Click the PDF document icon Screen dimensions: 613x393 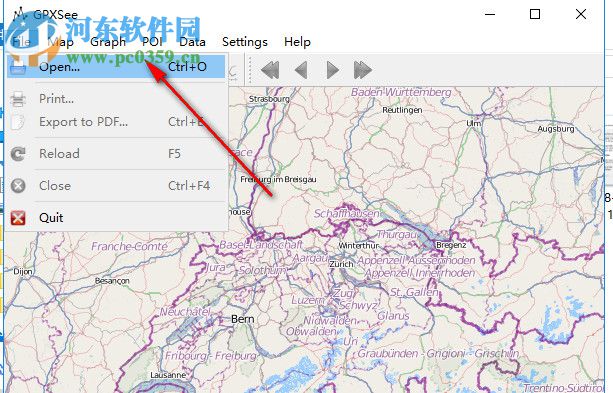18,122
